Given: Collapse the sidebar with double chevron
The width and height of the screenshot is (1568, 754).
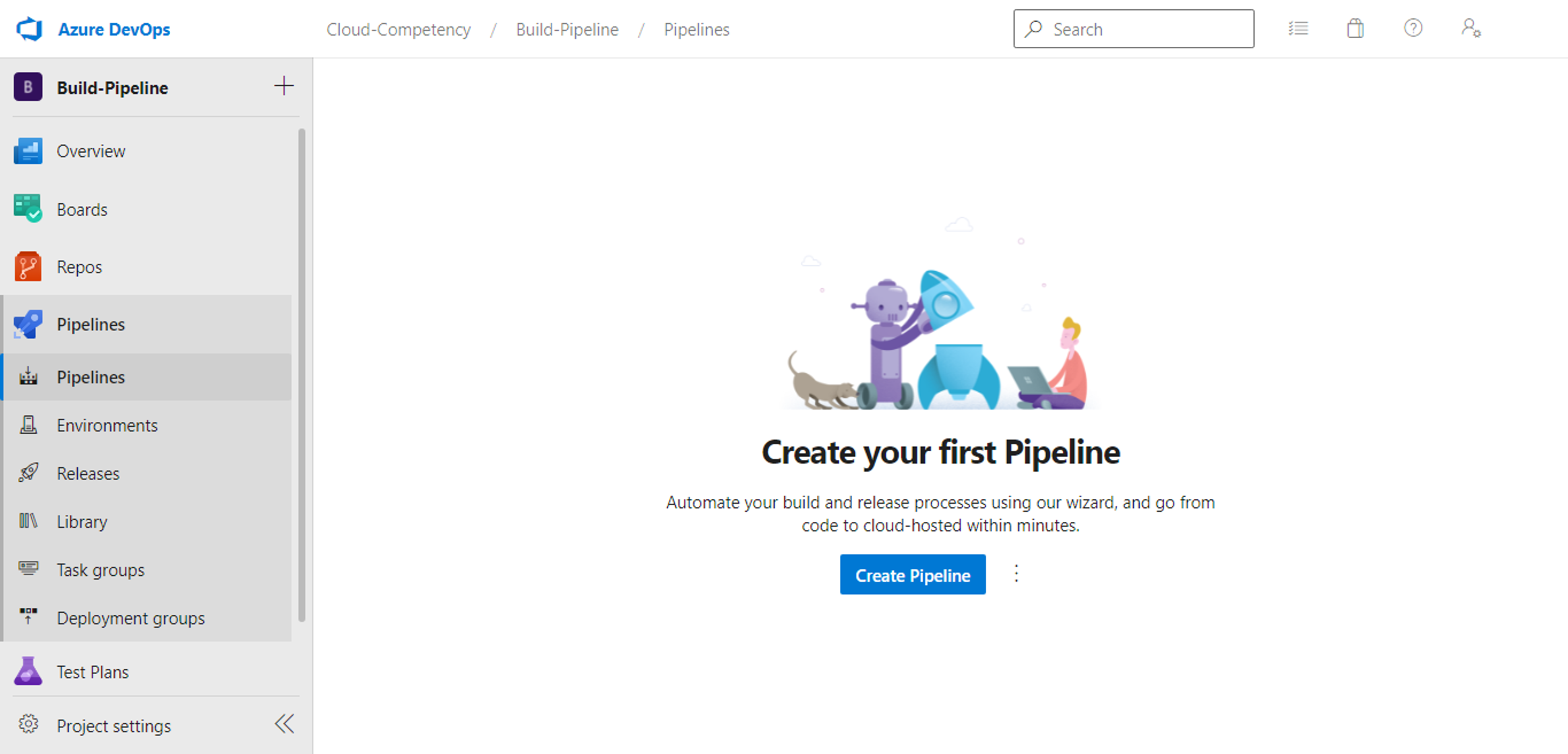Looking at the screenshot, I should (284, 723).
